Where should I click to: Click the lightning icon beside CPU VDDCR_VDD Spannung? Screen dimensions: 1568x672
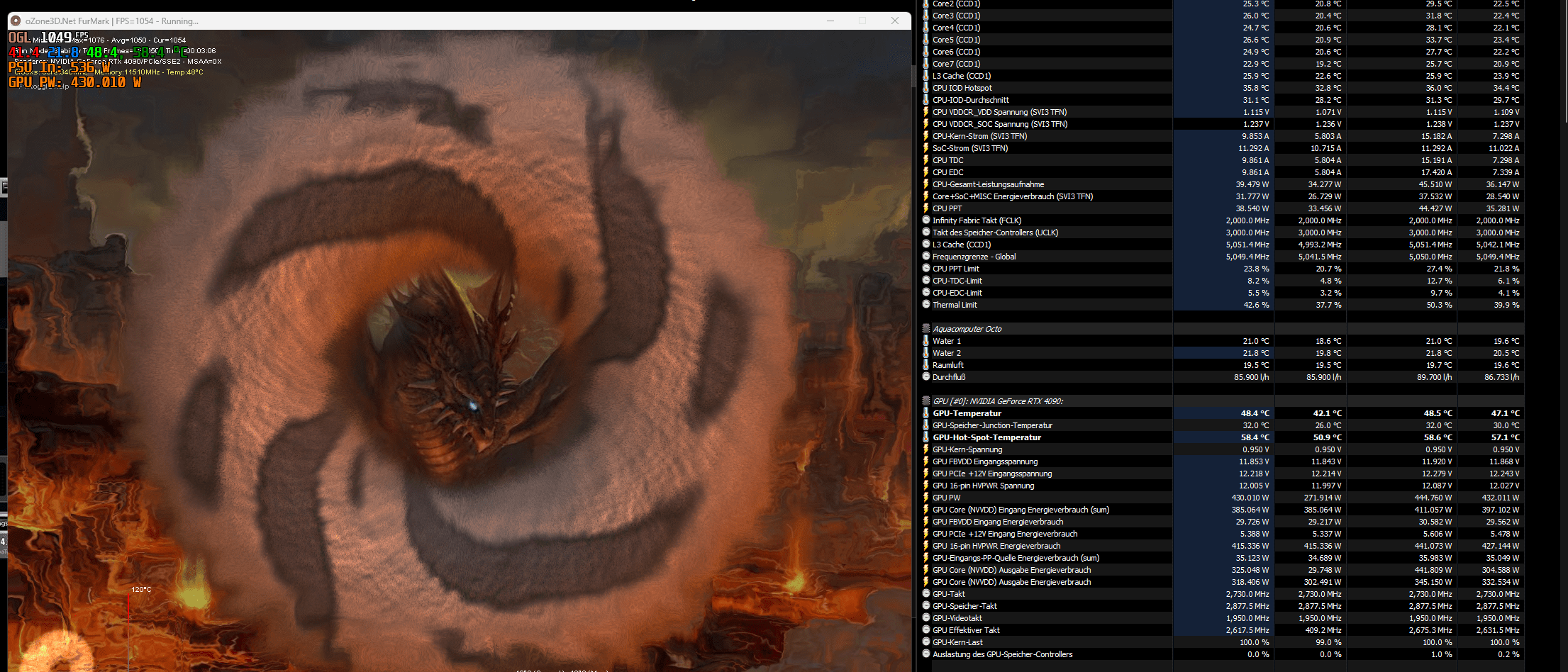(925, 112)
